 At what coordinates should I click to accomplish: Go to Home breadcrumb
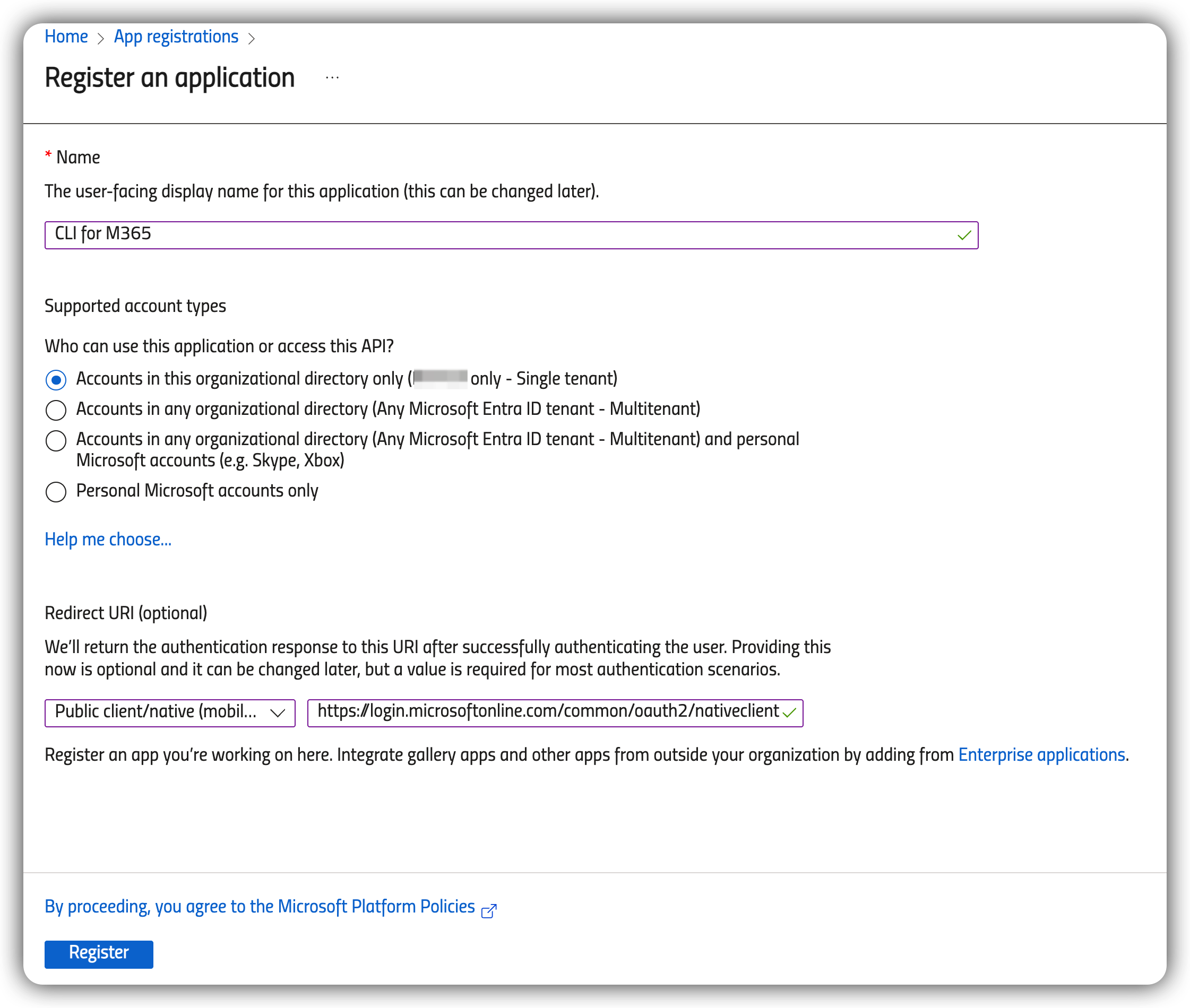pyautogui.click(x=66, y=37)
